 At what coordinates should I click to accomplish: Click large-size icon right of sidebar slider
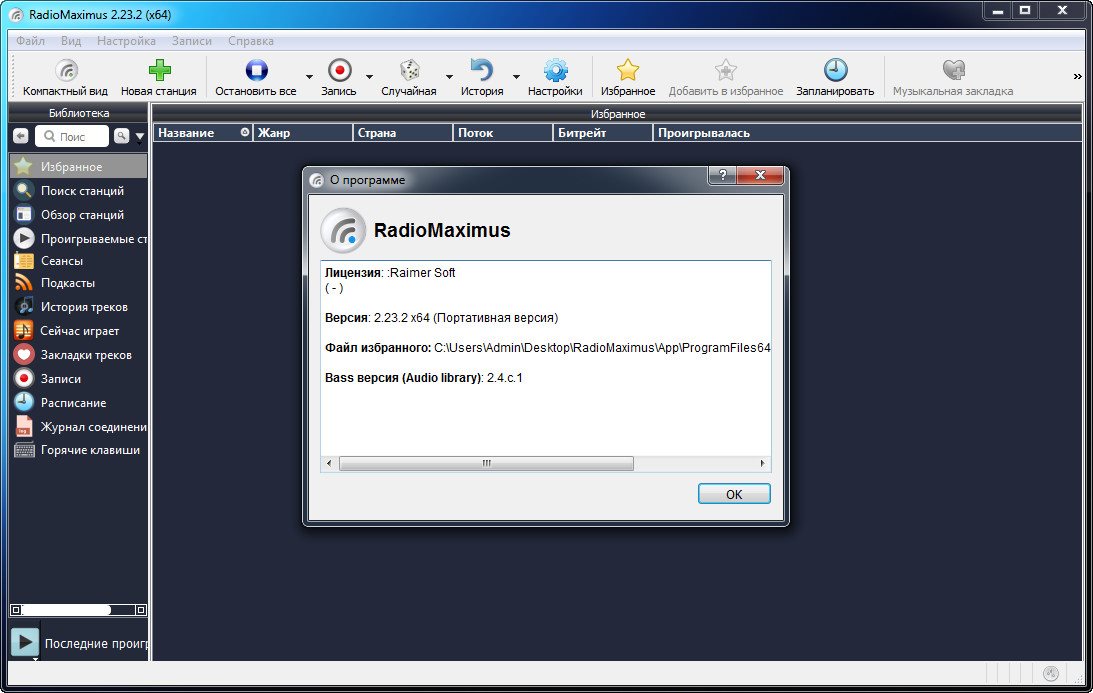[x=141, y=610]
